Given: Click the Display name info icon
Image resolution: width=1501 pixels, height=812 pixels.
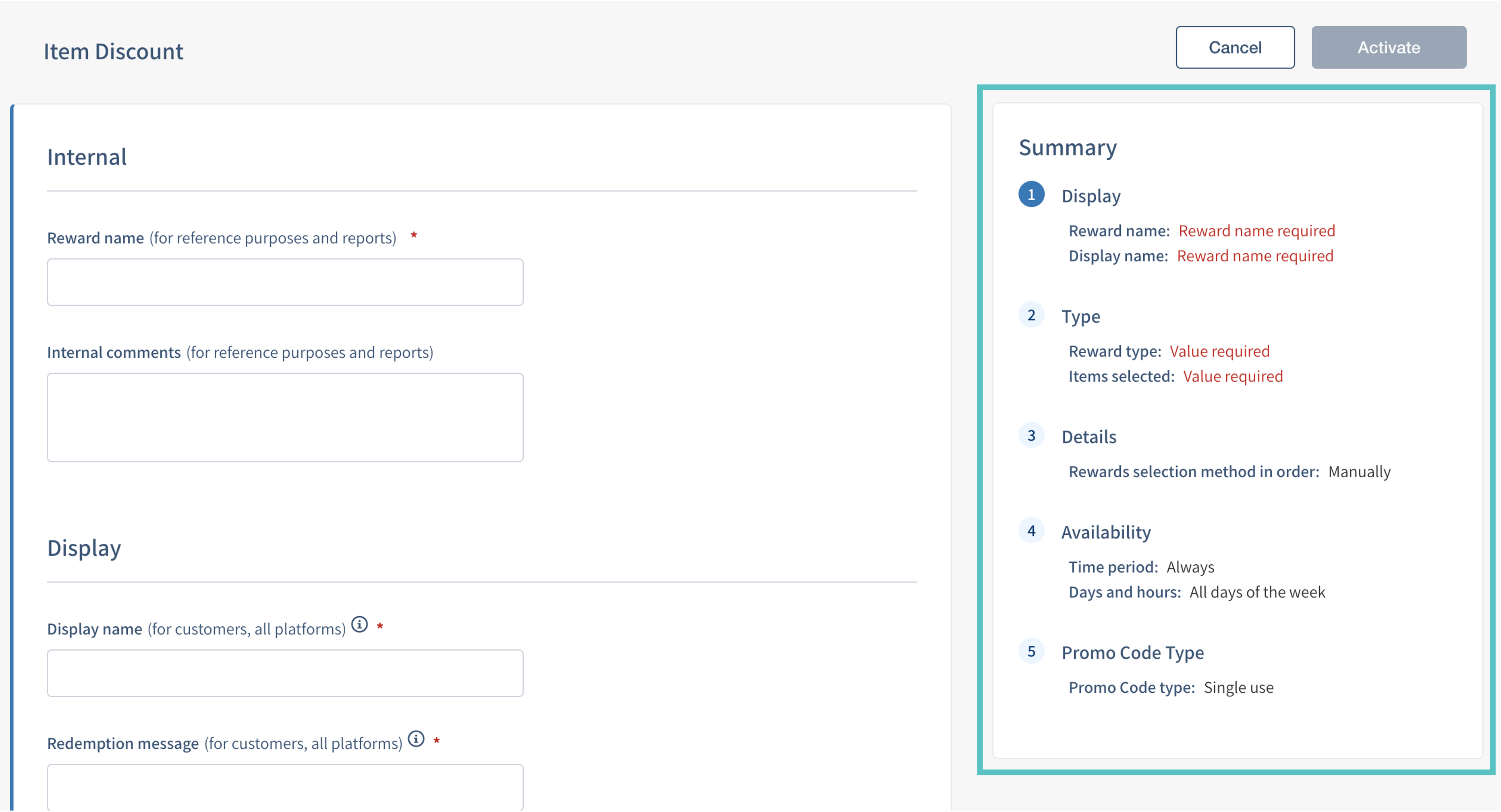Looking at the screenshot, I should (x=359, y=624).
